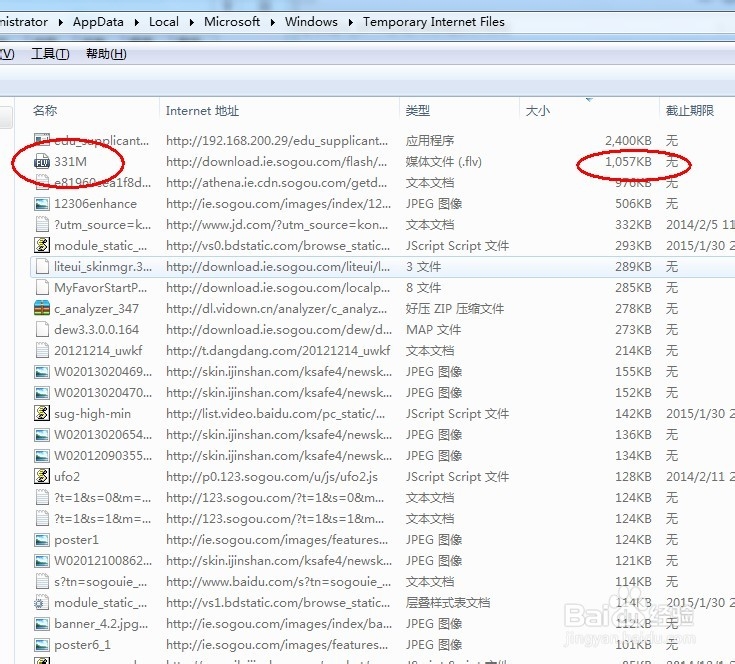Viewport: 735px width, 664px height.
Task: Click the blank file icon of liteui_skinmgr.3...
Action: point(42,267)
